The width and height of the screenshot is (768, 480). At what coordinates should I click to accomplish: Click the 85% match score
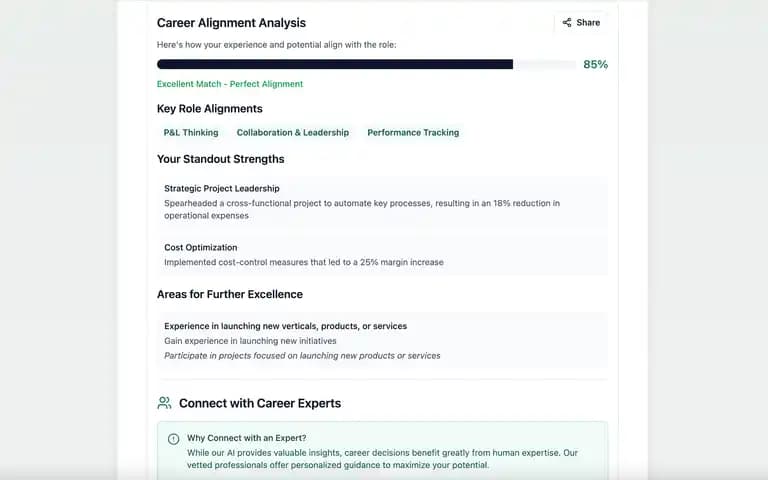pyautogui.click(x=595, y=65)
